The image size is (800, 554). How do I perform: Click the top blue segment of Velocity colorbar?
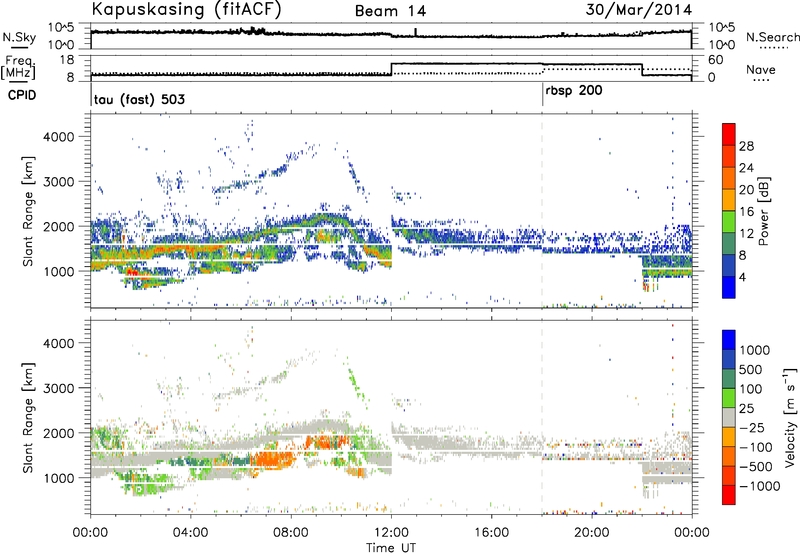pyautogui.click(x=729, y=340)
